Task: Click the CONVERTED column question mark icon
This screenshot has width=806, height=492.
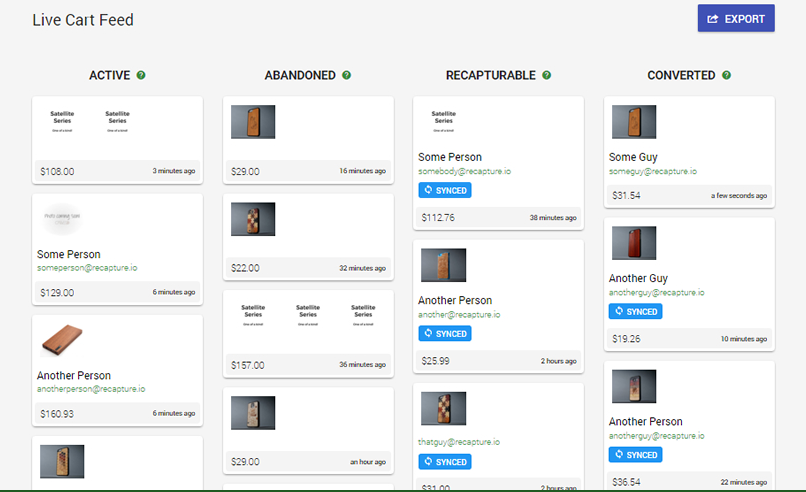Action: point(726,75)
